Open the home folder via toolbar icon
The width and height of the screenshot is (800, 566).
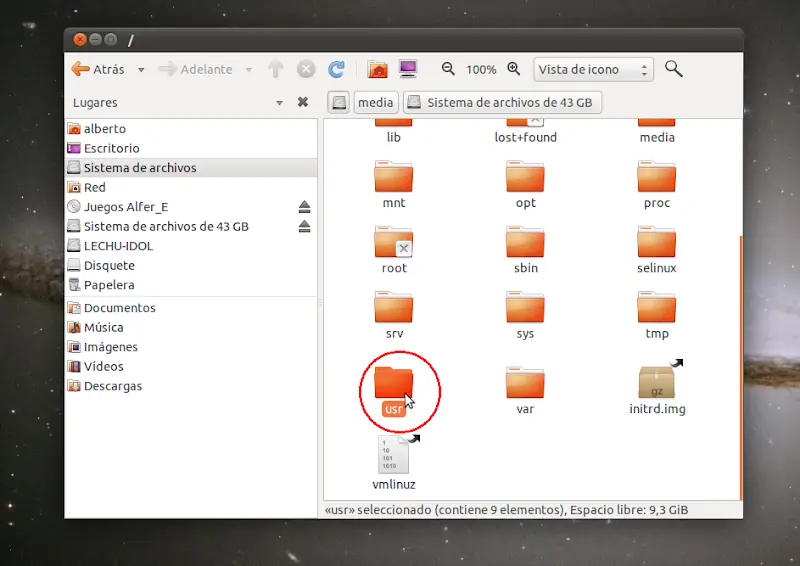377,69
